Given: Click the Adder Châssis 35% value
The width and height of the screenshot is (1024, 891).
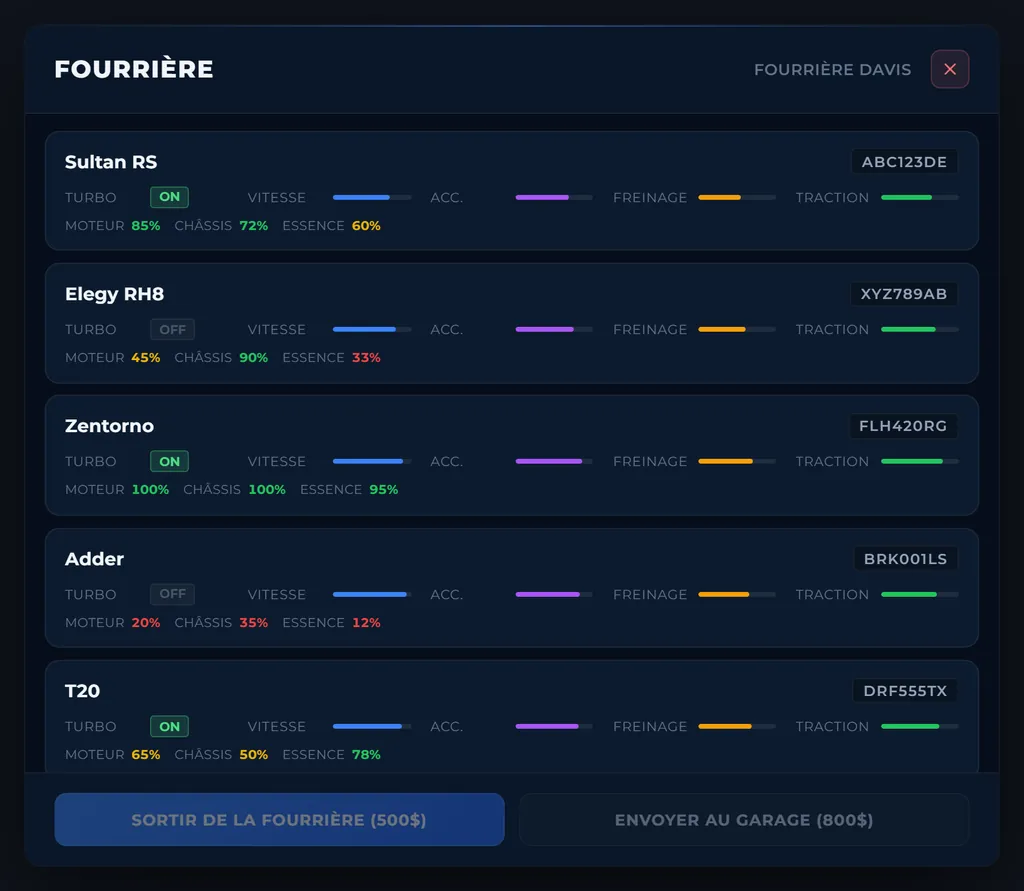Looking at the screenshot, I should point(254,623).
